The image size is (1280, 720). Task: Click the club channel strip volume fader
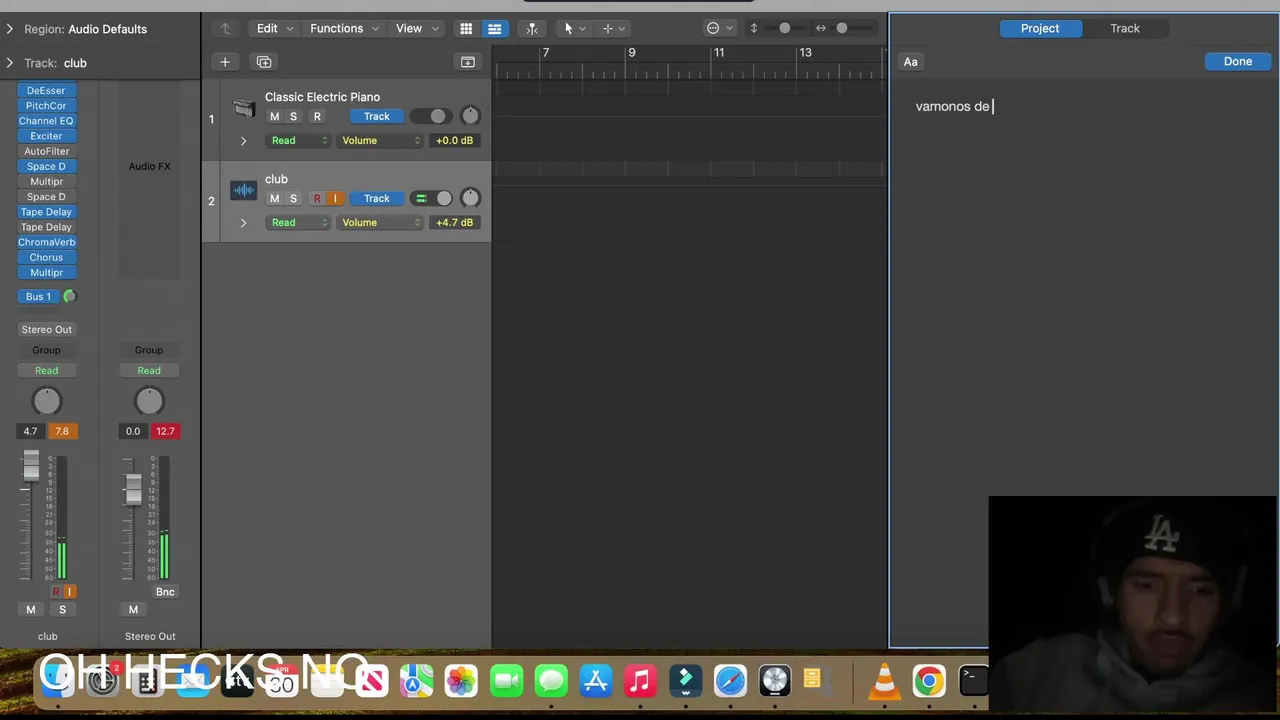(31, 466)
